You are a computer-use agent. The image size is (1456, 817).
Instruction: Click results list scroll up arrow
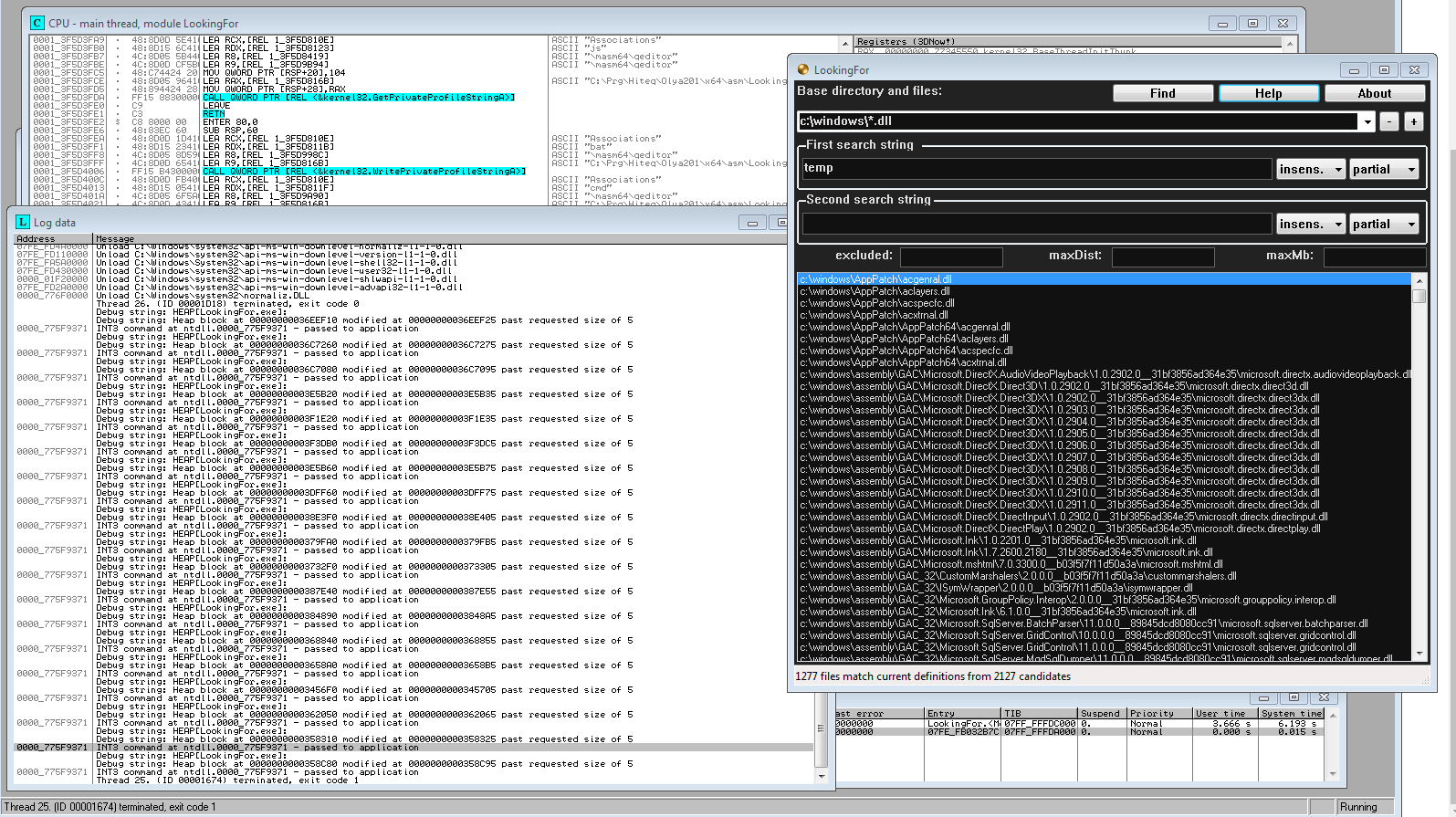[x=1419, y=280]
